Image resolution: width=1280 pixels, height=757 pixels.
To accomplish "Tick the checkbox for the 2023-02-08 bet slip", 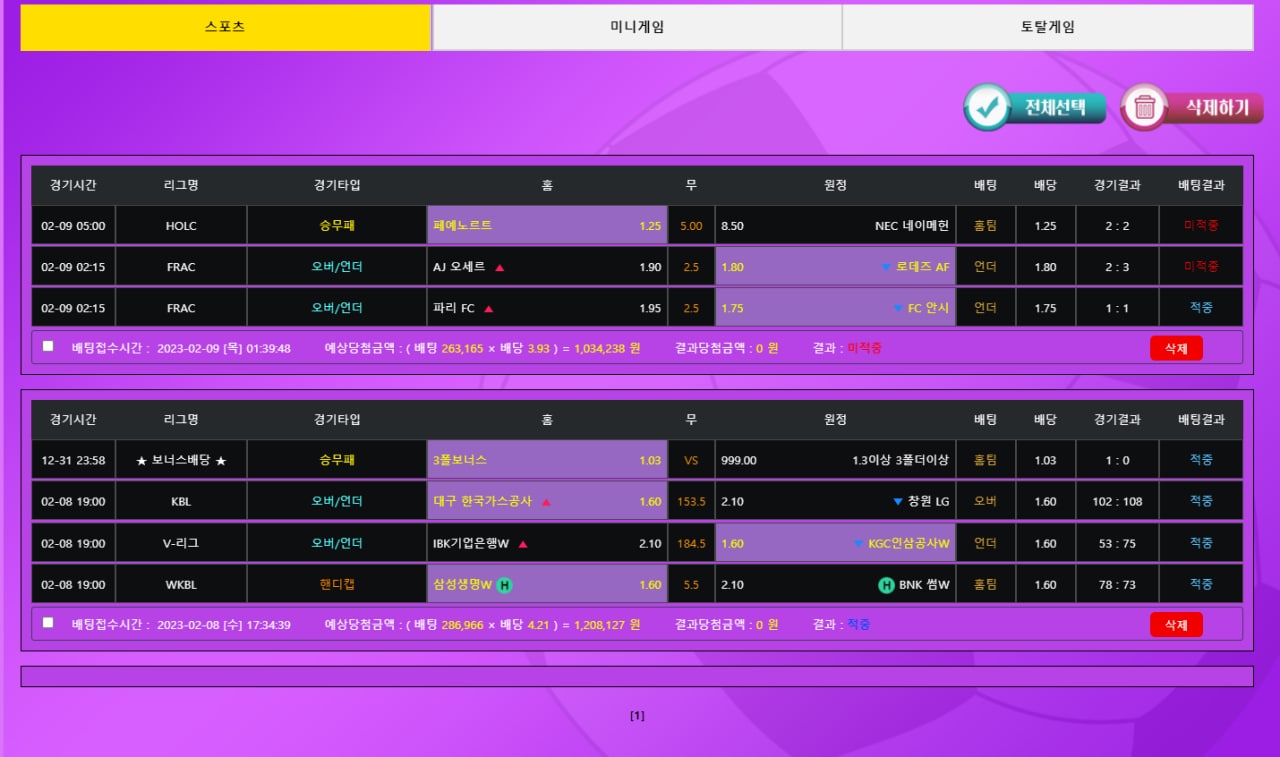I will [x=48, y=623].
